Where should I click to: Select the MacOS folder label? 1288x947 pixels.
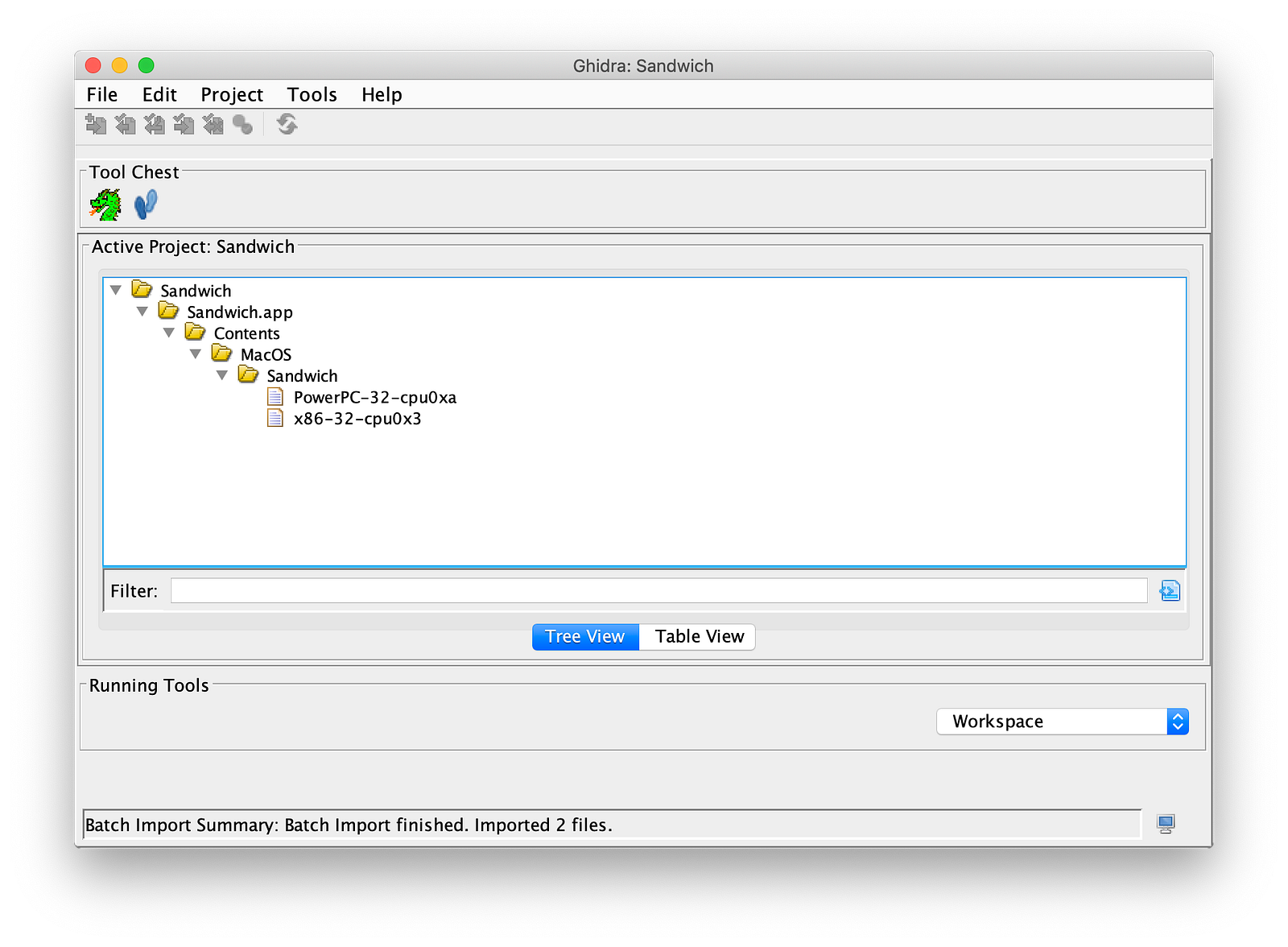[x=266, y=354]
